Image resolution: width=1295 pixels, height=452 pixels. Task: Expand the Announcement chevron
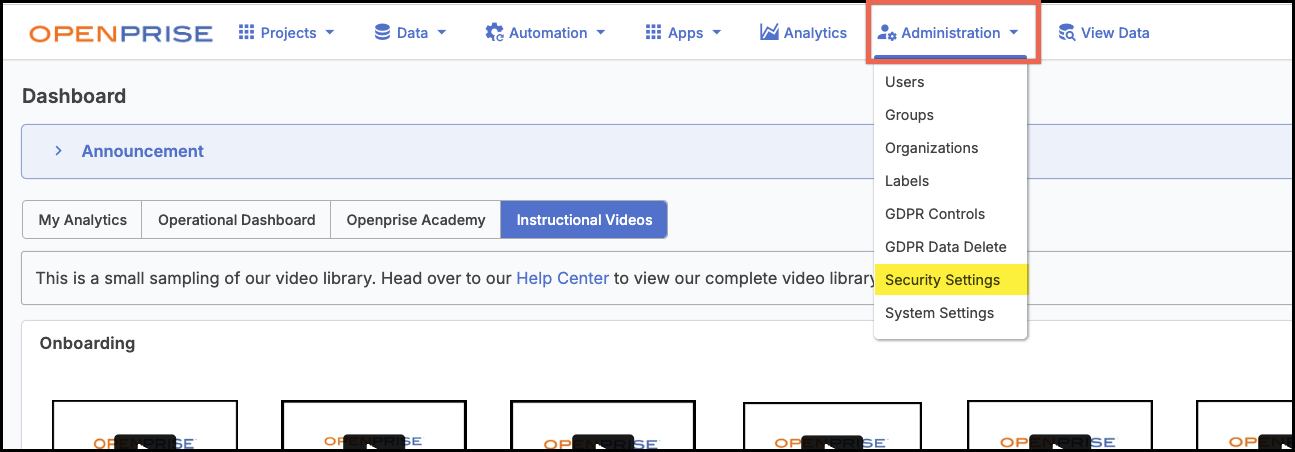click(59, 151)
